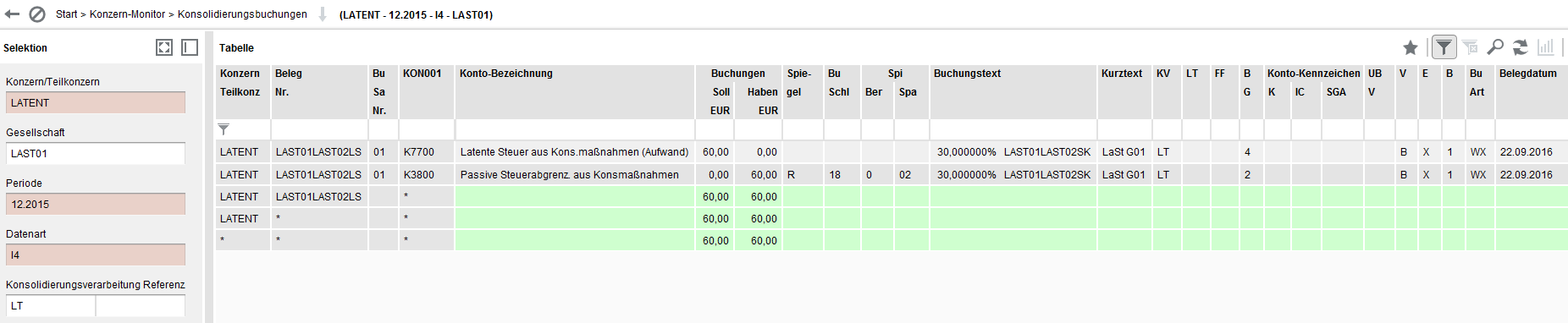The width and height of the screenshot is (1568, 323).
Task: Collapse the Selektion side panel
Action: point(190,47)
